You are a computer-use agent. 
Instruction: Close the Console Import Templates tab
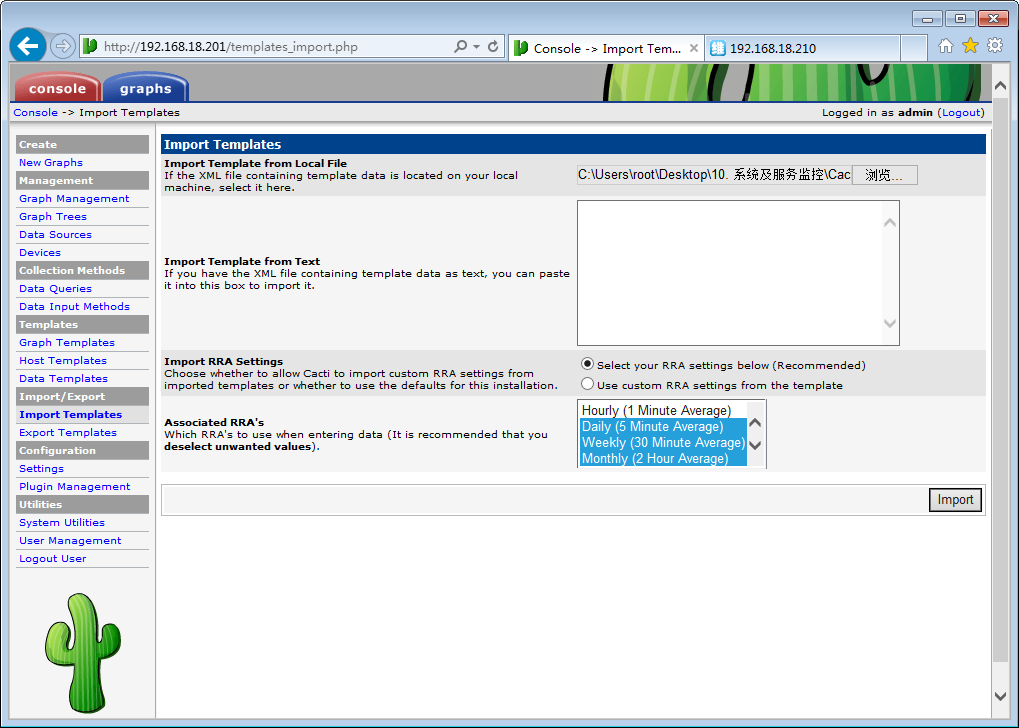coord(693,48)
